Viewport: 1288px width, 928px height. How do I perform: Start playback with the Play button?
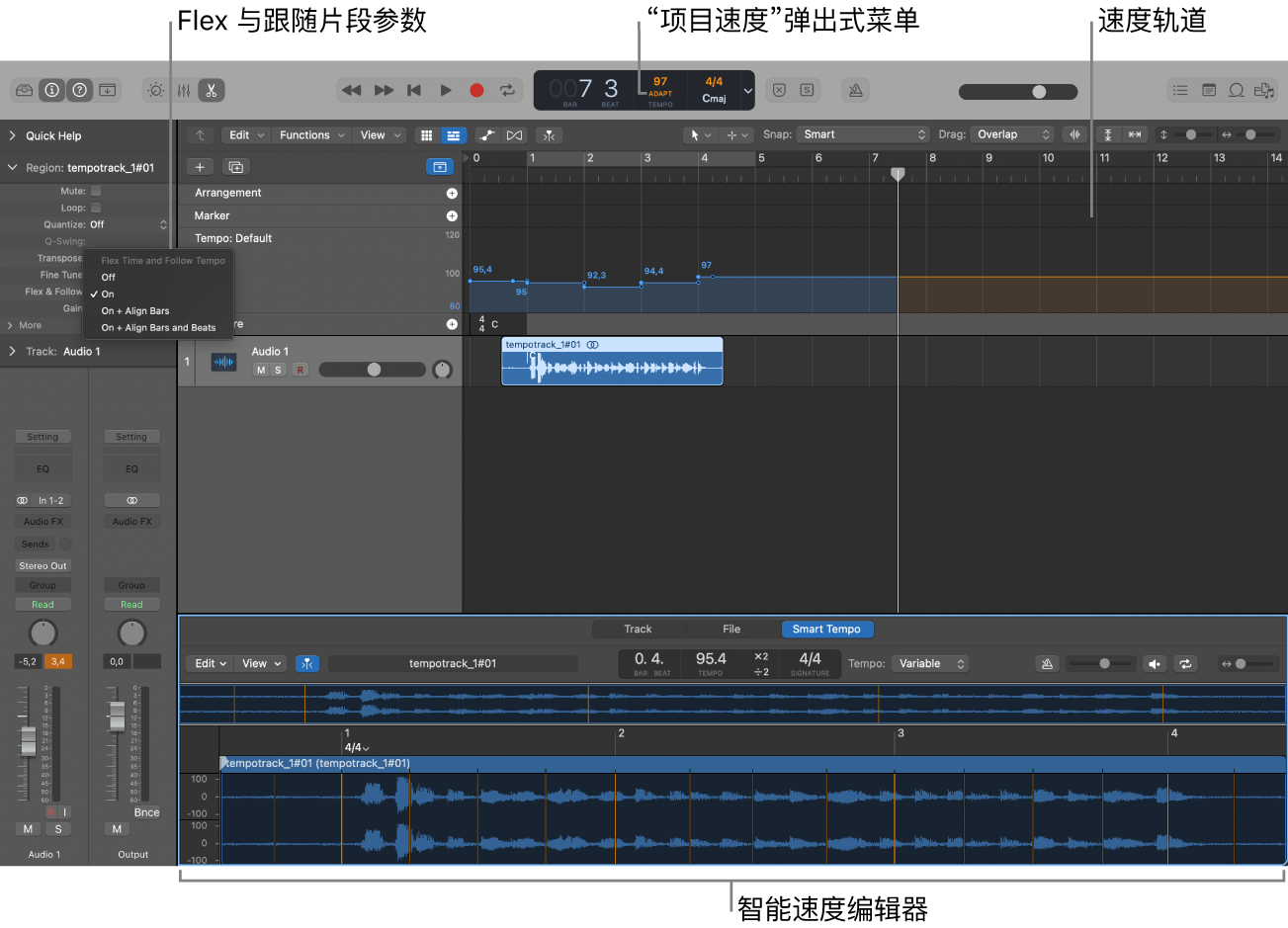pyautogui.click(x=446, y=90)
